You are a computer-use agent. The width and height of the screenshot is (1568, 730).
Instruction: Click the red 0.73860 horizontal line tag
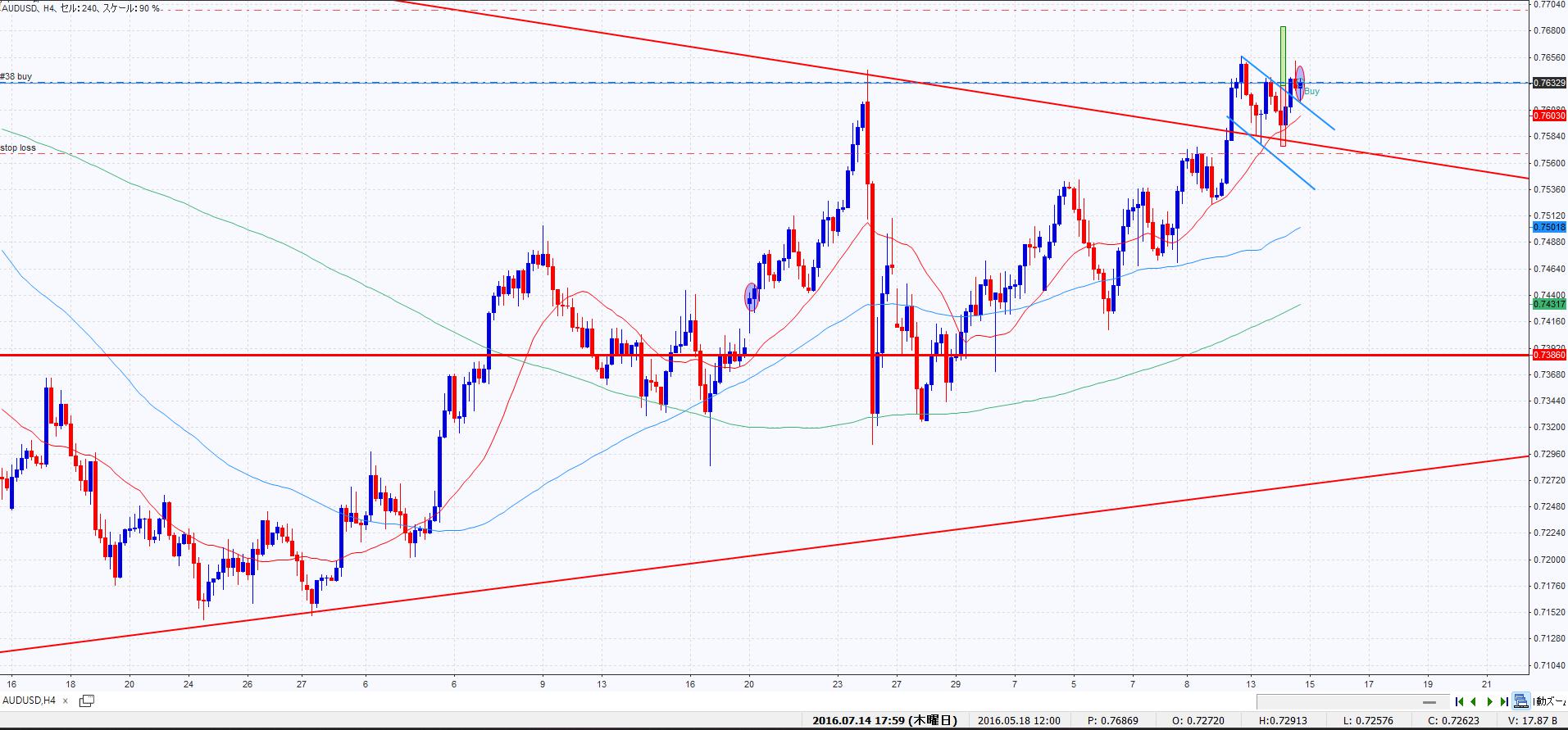(1549, 355)
